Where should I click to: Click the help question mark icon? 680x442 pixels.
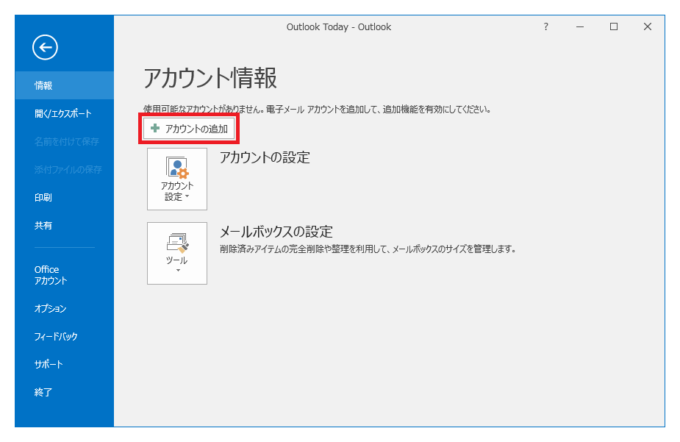tap(546, 27)
